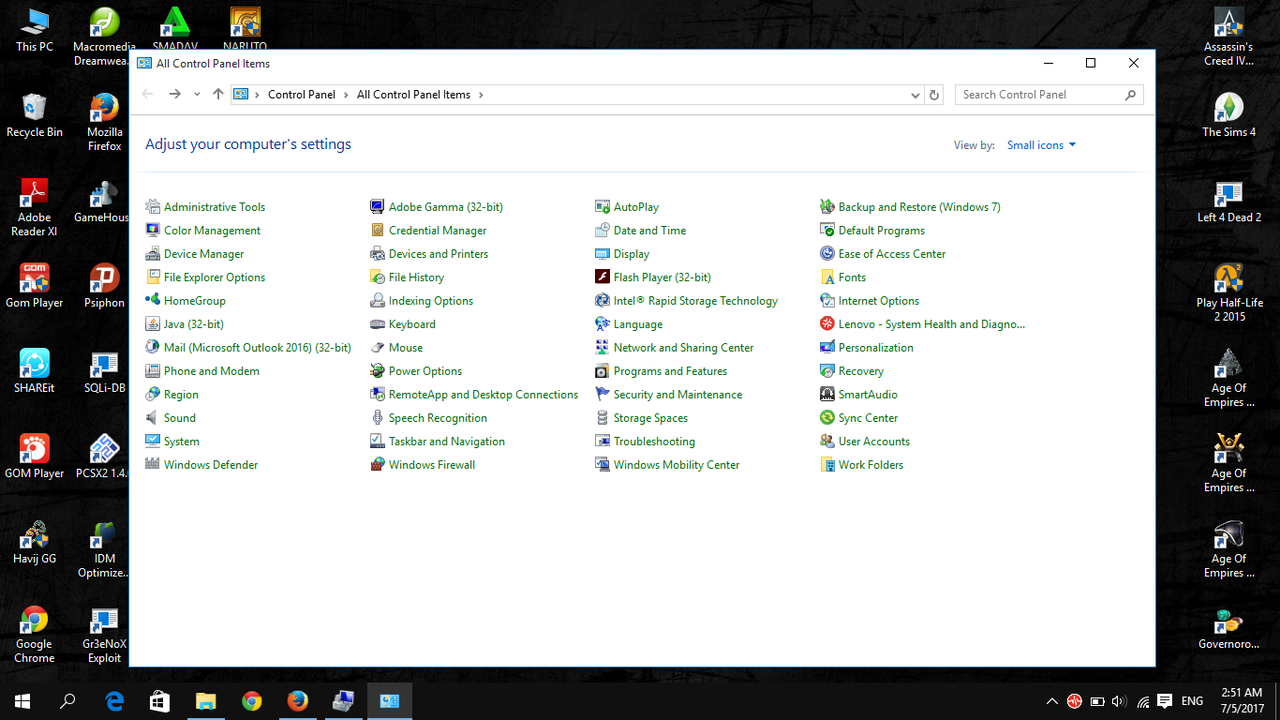Expand the recent locations arrow beside Forward
Screen dimensions: 1280x720
click(197, 95)
